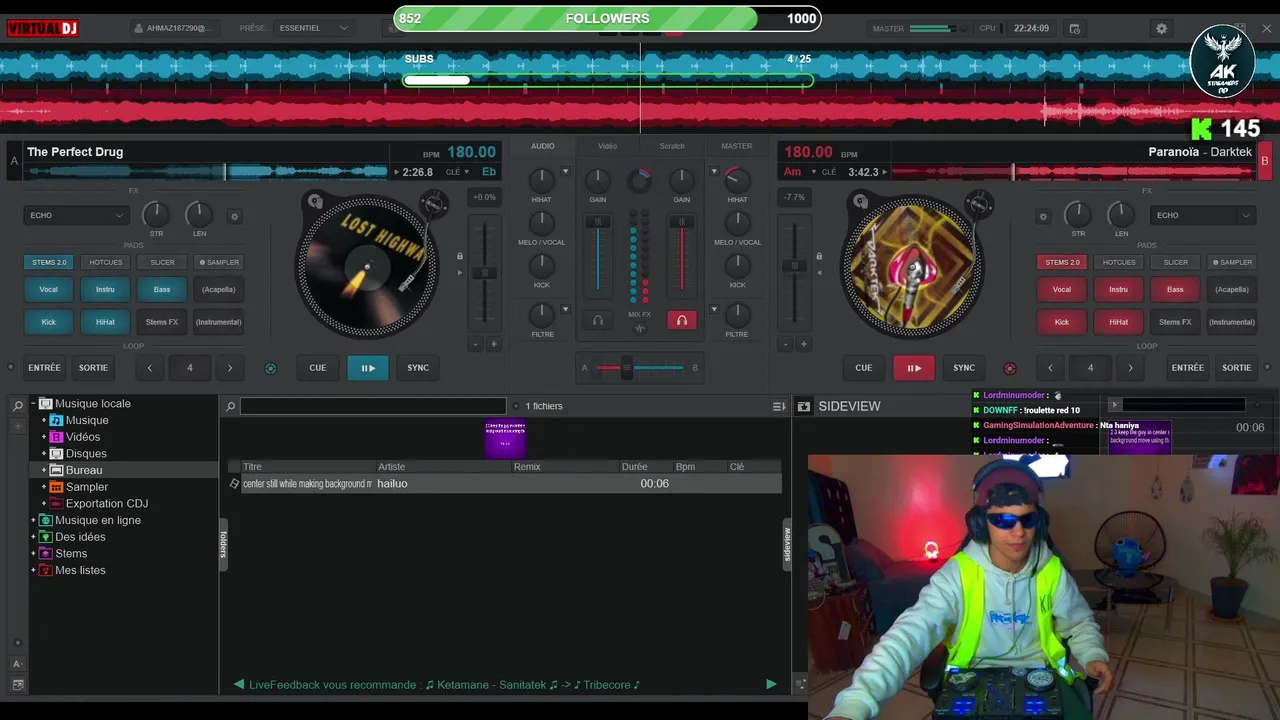Image resolution: width=1280 pixels, height=720 pixels.
Task: Click the right deck SORTIE loop-out button
Action: 1237,368
